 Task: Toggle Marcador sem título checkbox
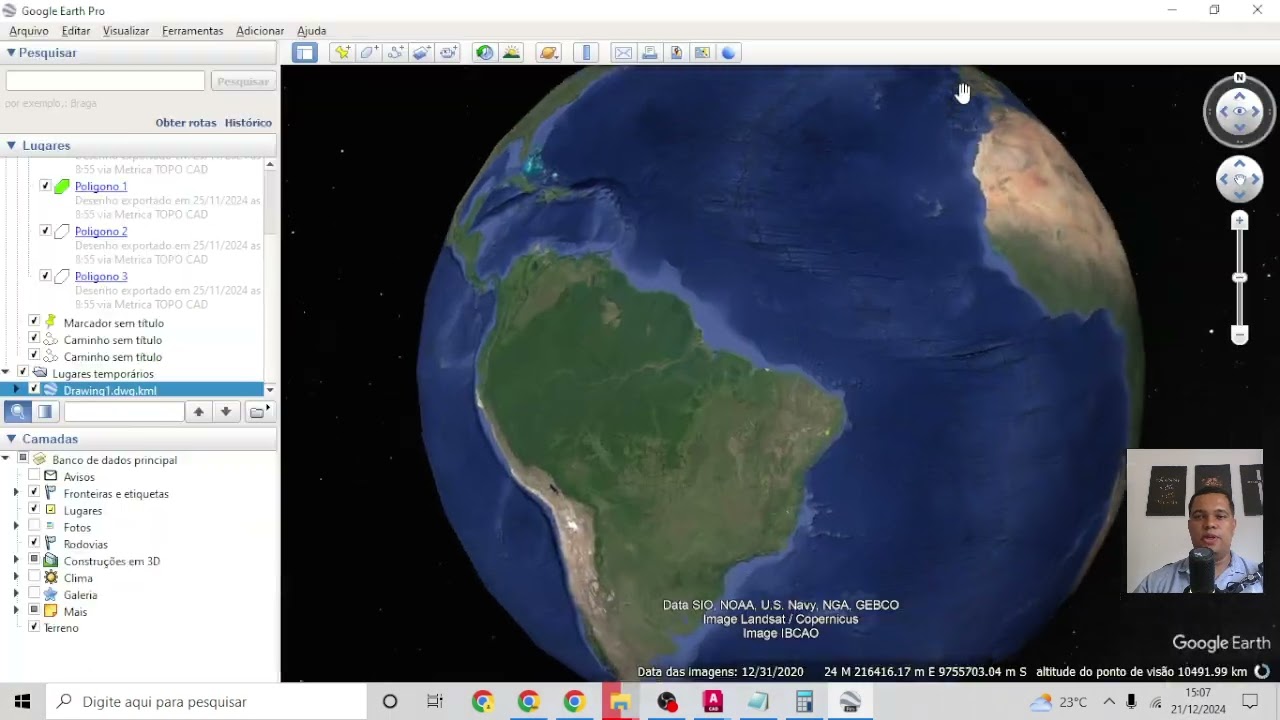[x=34, y=322]
